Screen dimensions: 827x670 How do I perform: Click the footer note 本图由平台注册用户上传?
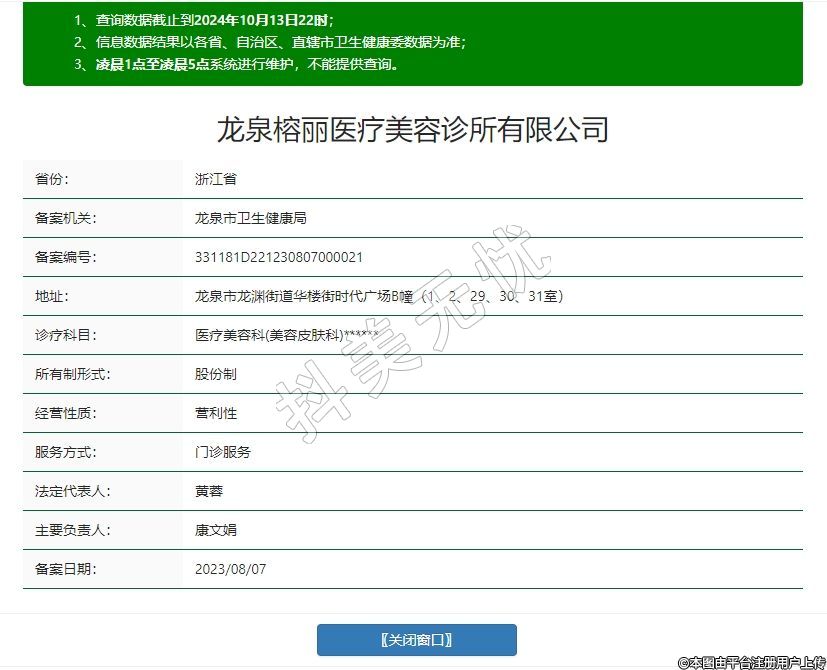coord(751,662)
